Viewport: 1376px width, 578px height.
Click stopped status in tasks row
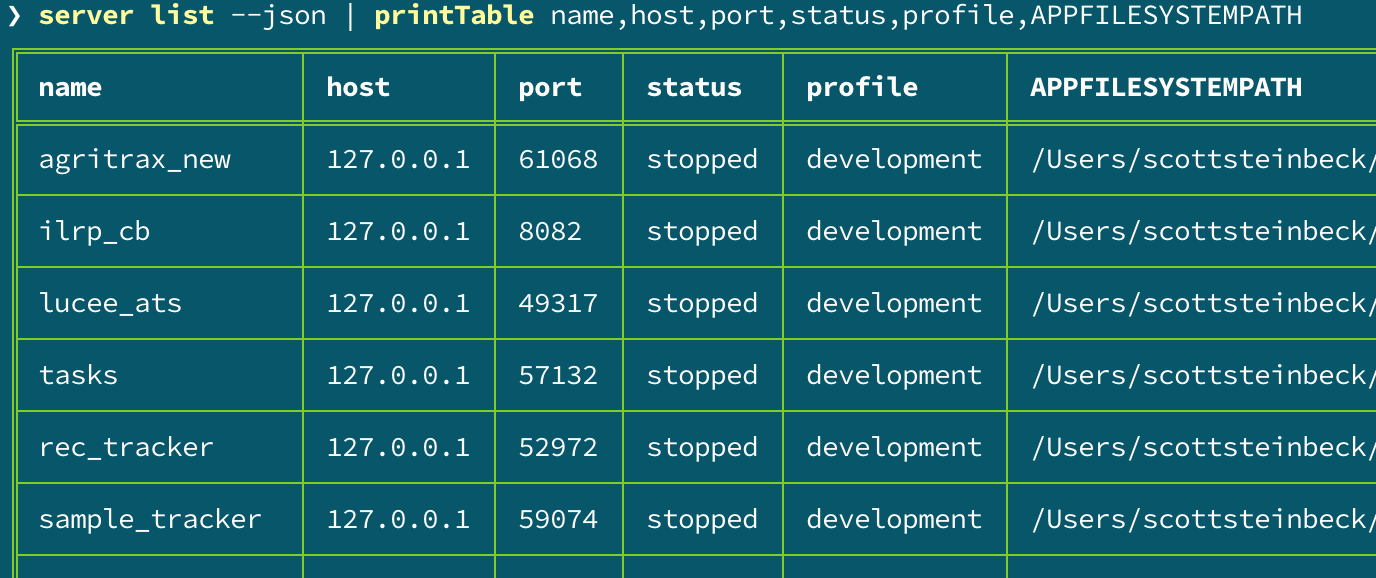tap(702, 376)
